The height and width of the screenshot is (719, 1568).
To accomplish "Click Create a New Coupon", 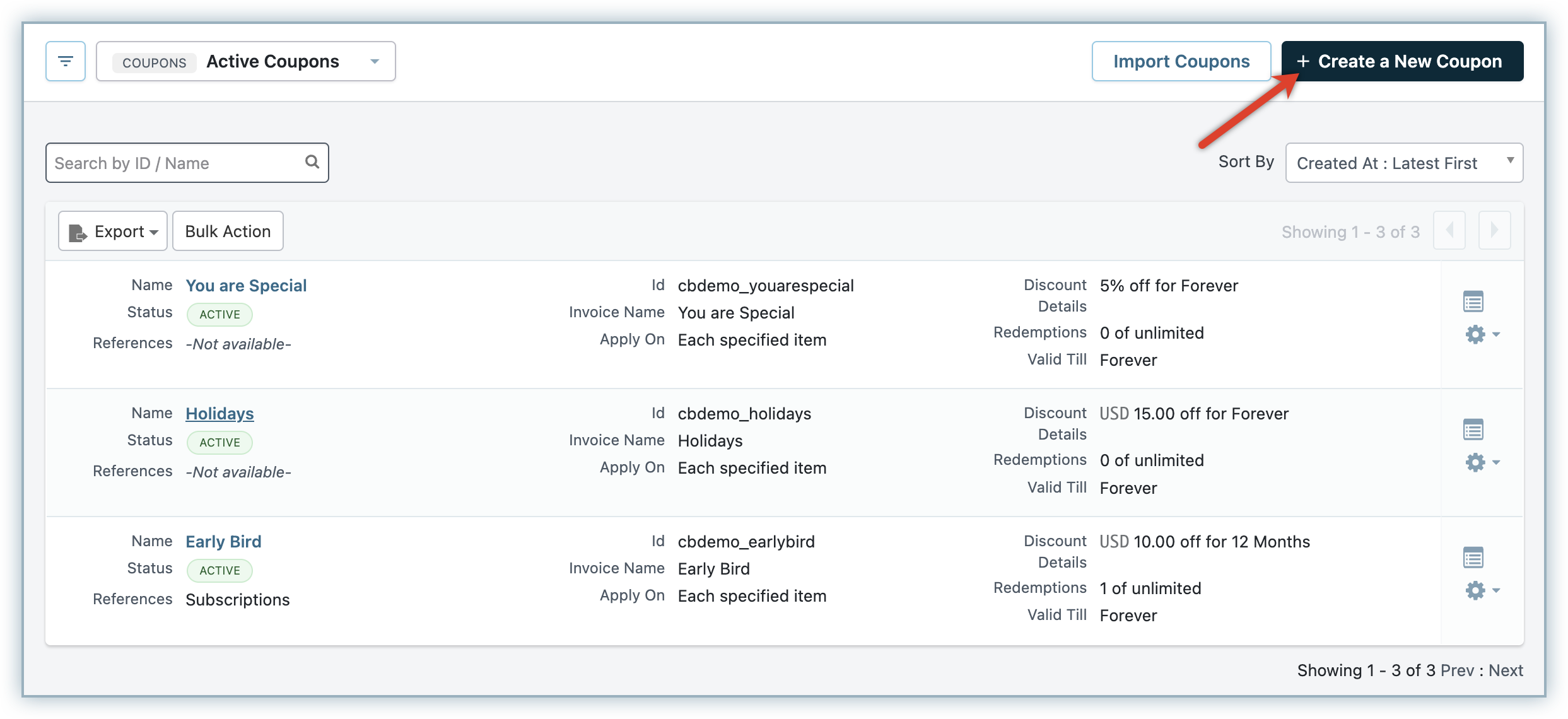I will [x=1401, y=61].
